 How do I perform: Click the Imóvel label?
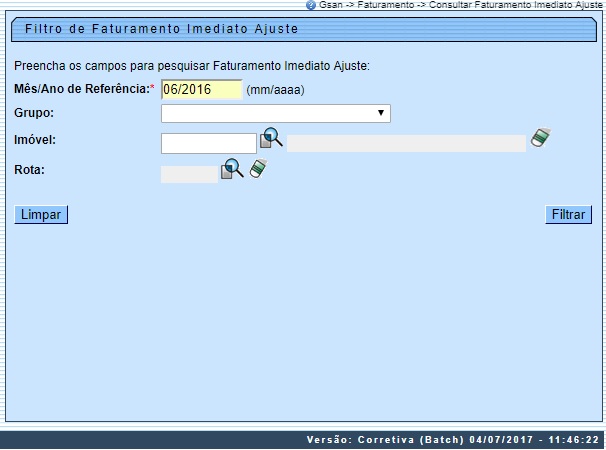35,140
